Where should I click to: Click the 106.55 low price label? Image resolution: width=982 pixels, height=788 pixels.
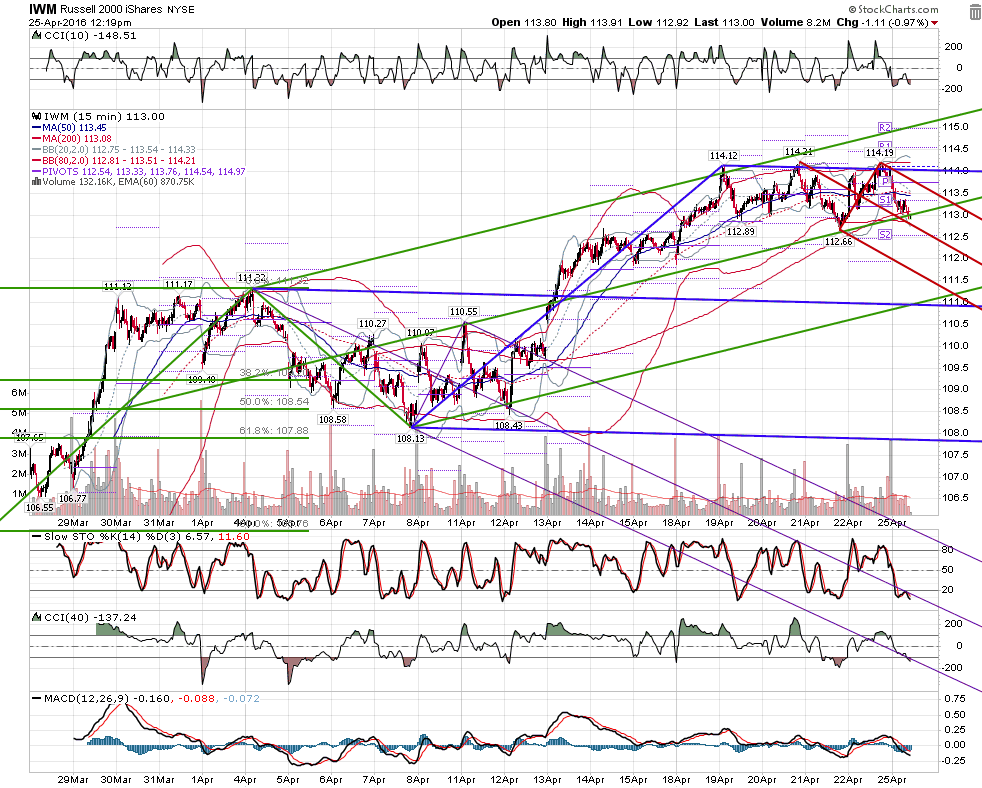click(x=39, y=507)
